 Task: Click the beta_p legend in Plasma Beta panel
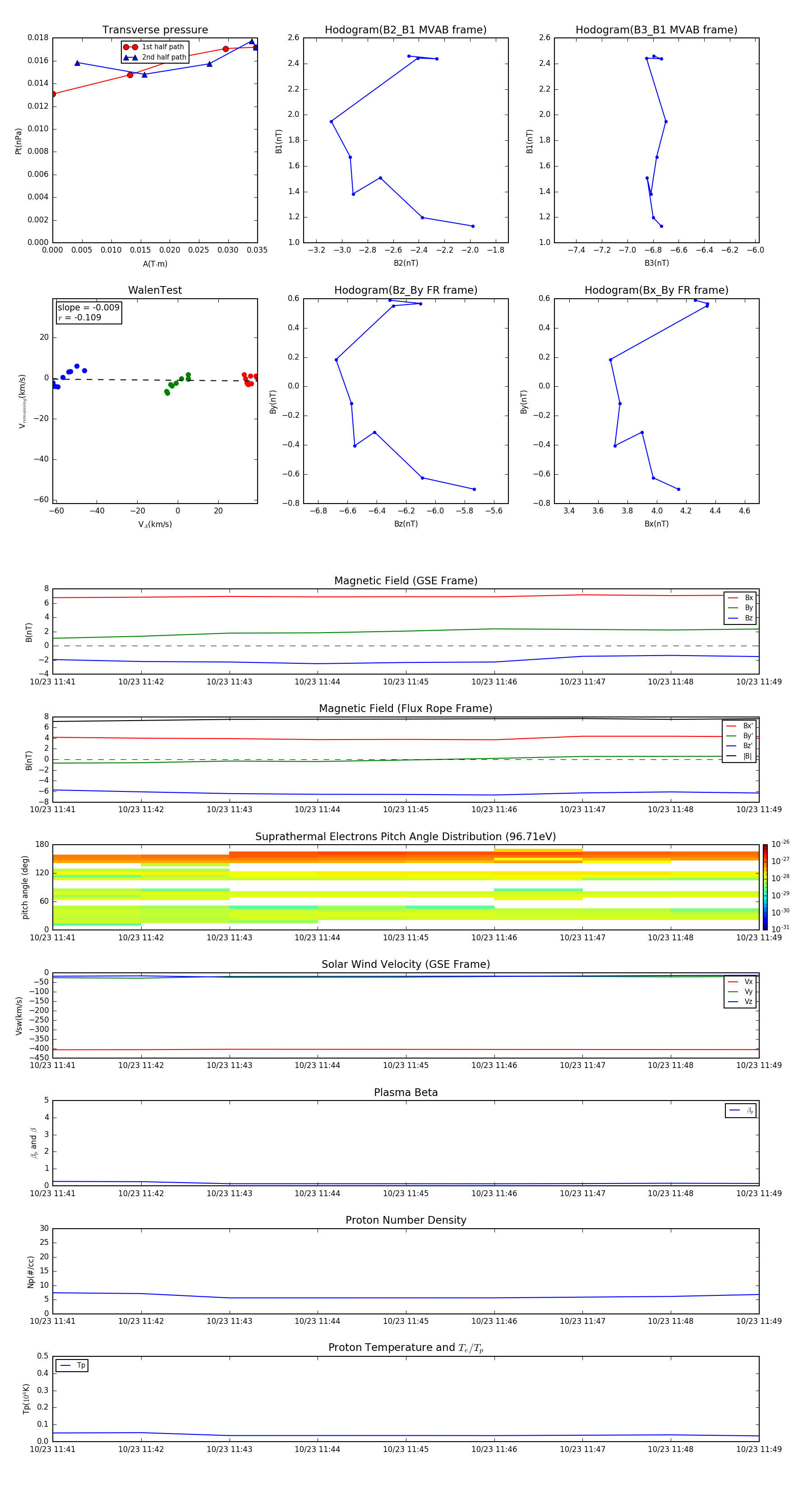(x=741, y=1110)
